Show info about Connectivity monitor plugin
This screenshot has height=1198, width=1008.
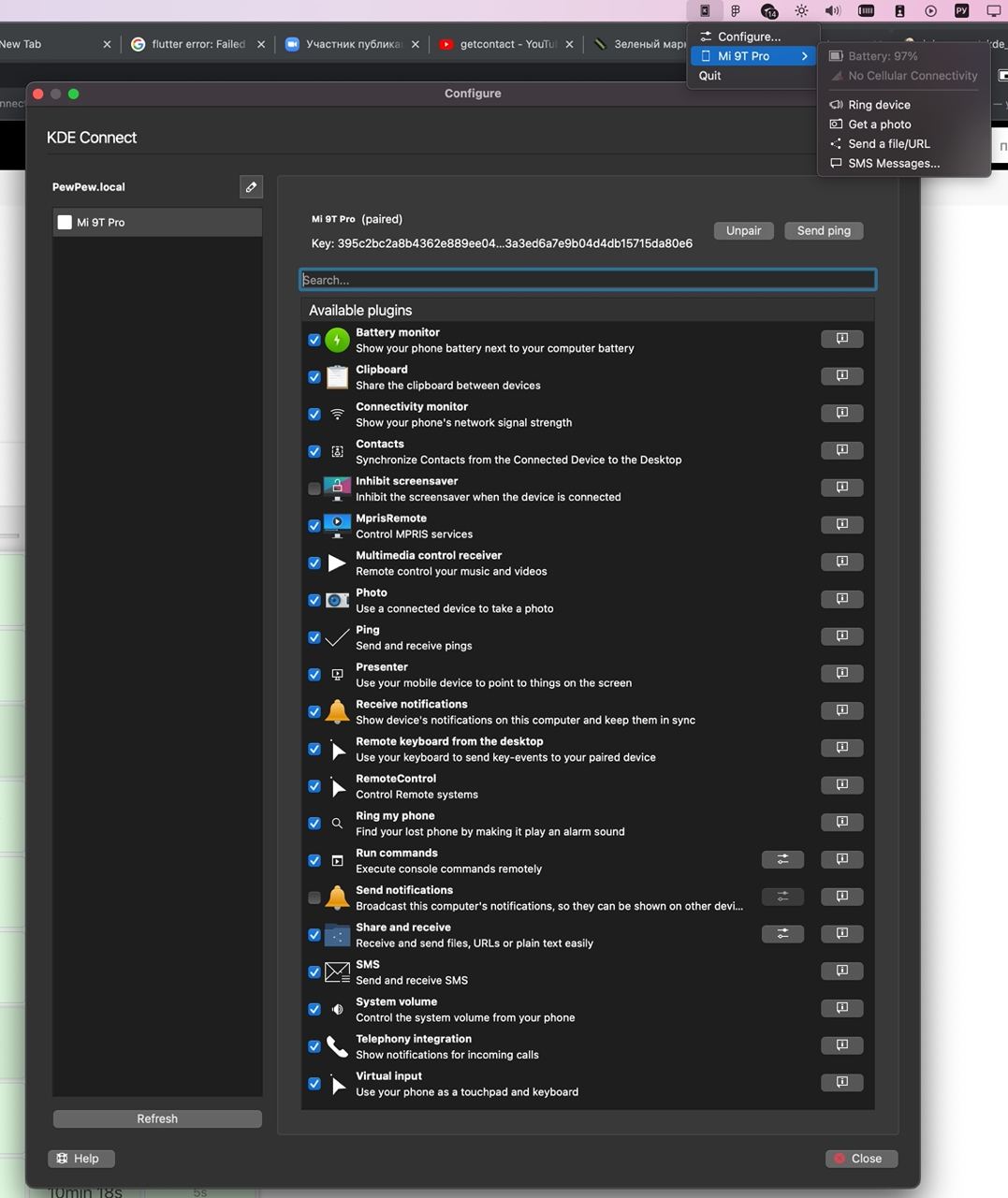(841, 413)
